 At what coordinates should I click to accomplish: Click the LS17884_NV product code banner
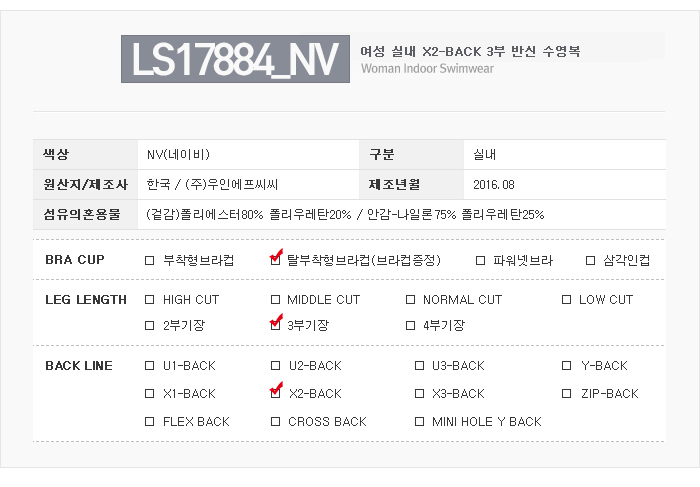[x=235, y=60]
